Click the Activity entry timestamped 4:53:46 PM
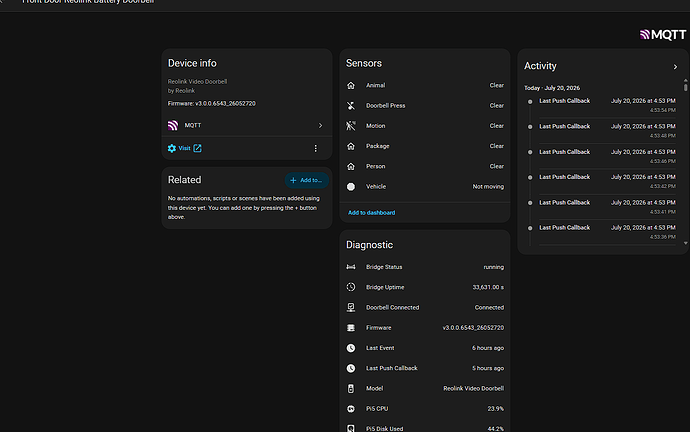This screenshot has height=432, width=690. point(601,156)
